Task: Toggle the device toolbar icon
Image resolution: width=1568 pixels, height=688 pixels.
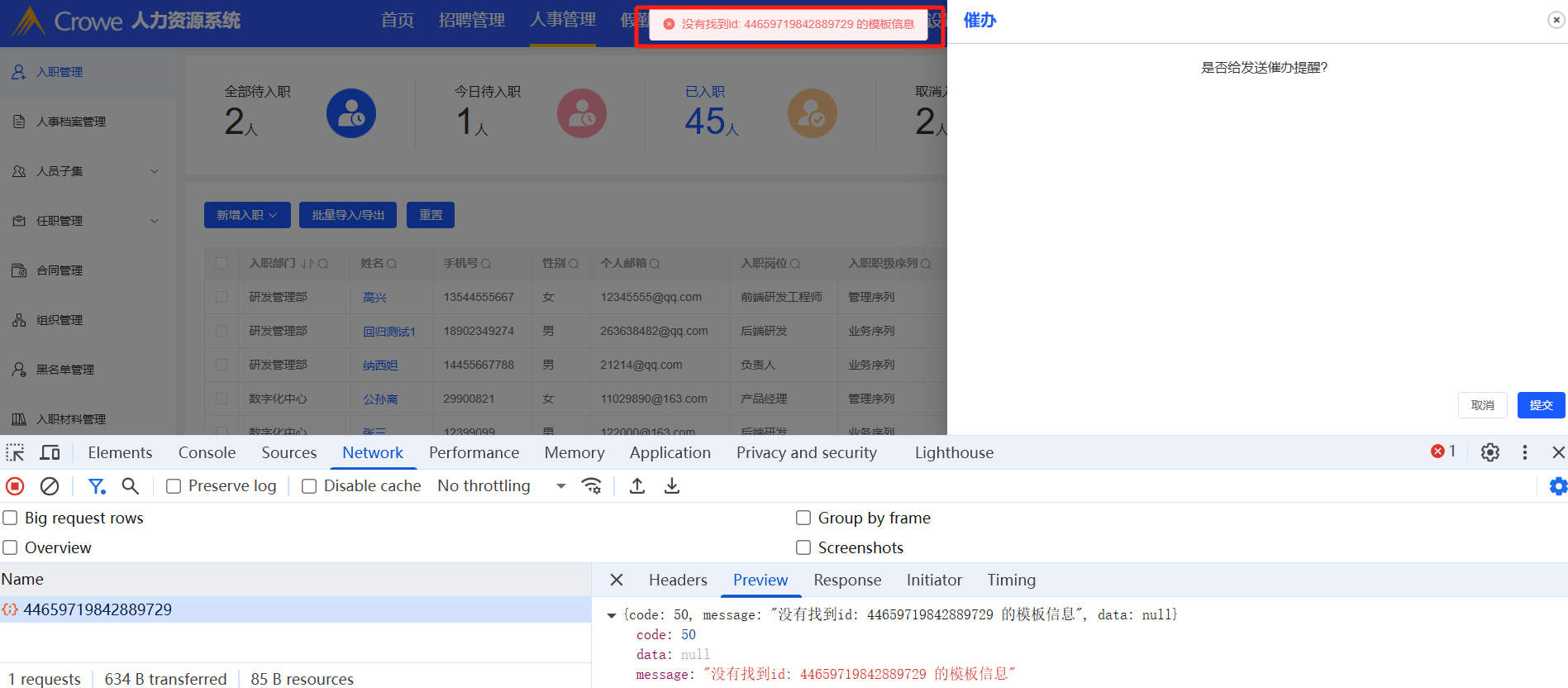Action: click(50, 452)
